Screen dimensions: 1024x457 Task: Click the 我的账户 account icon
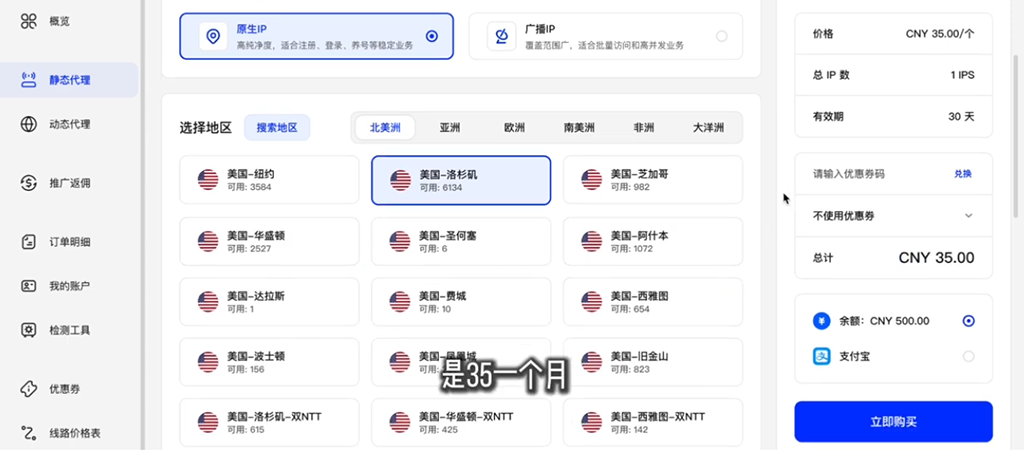point(29,286)
